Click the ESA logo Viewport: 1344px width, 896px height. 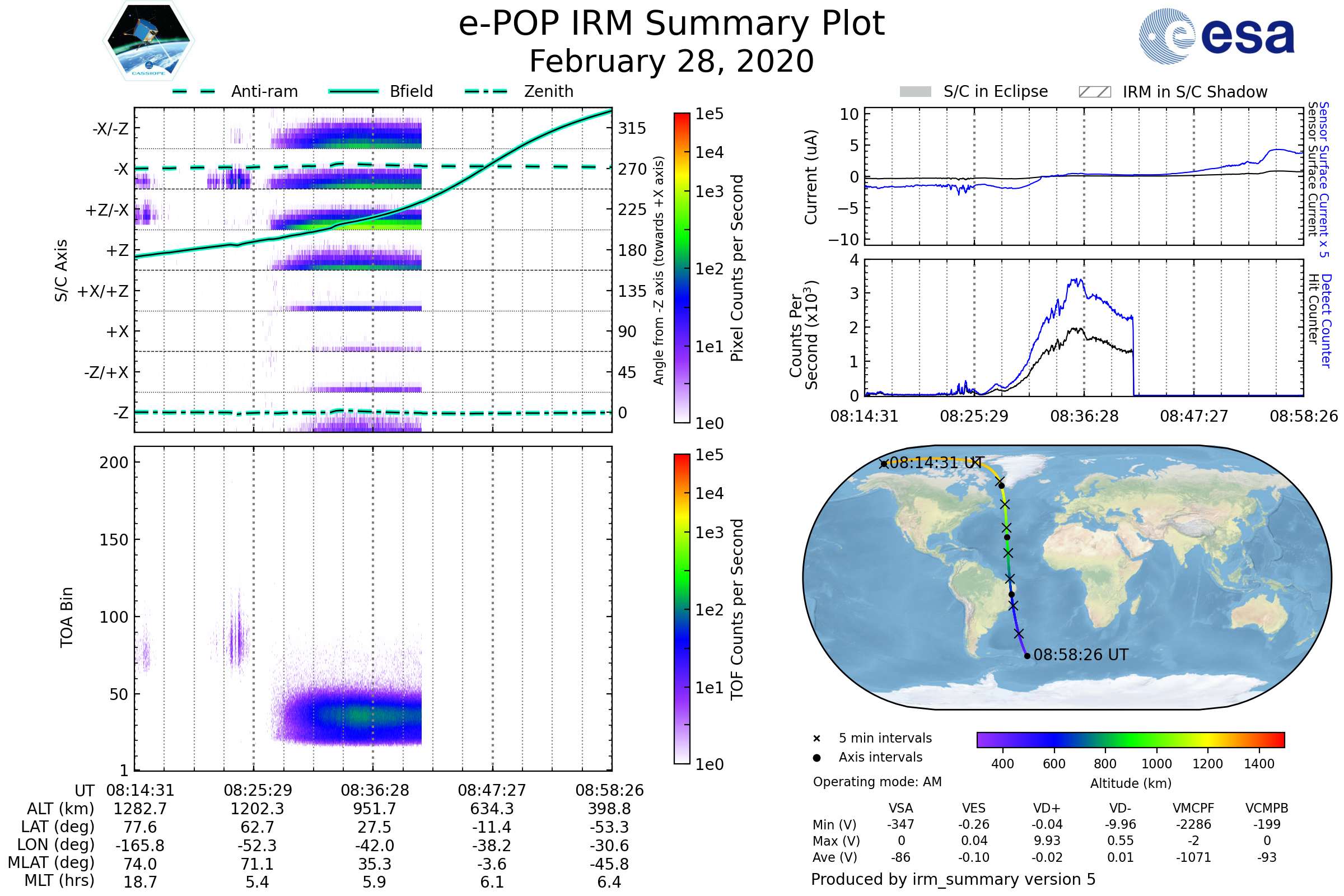point(1216,36)
